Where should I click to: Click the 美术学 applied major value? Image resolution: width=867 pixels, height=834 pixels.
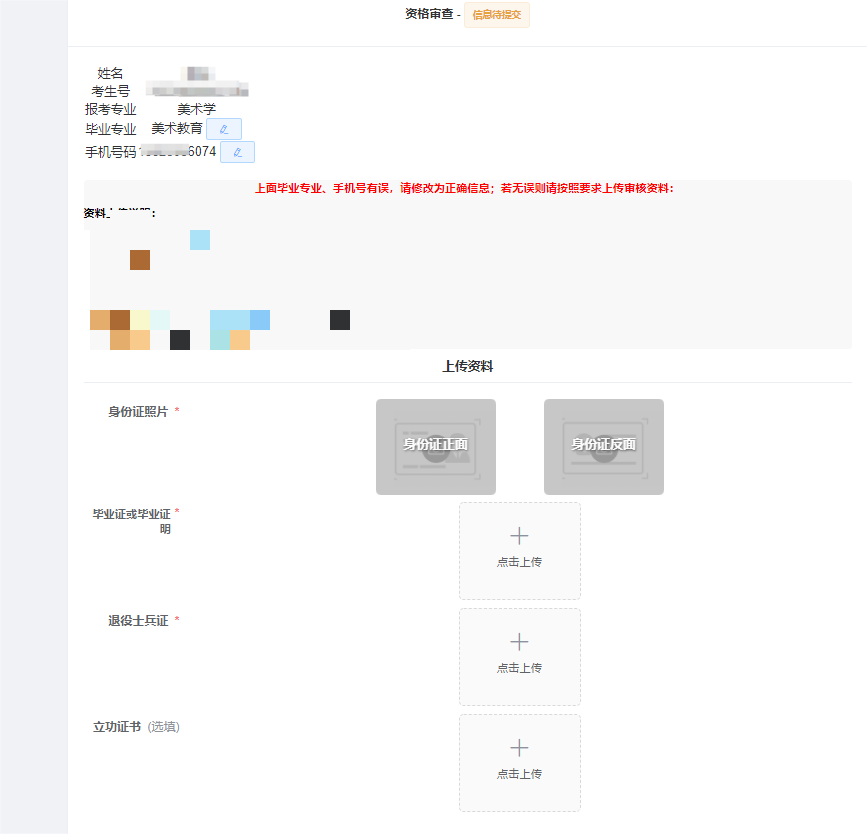point(196,109)
